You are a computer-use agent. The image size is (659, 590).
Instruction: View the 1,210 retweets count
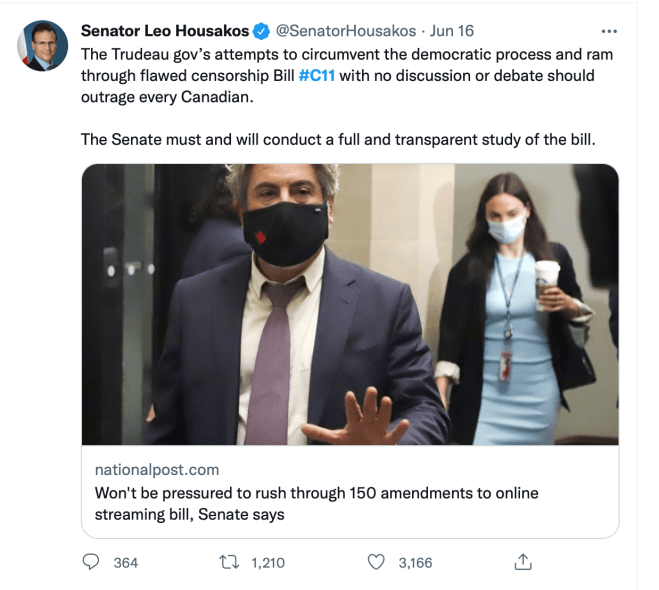pos(268,563)
